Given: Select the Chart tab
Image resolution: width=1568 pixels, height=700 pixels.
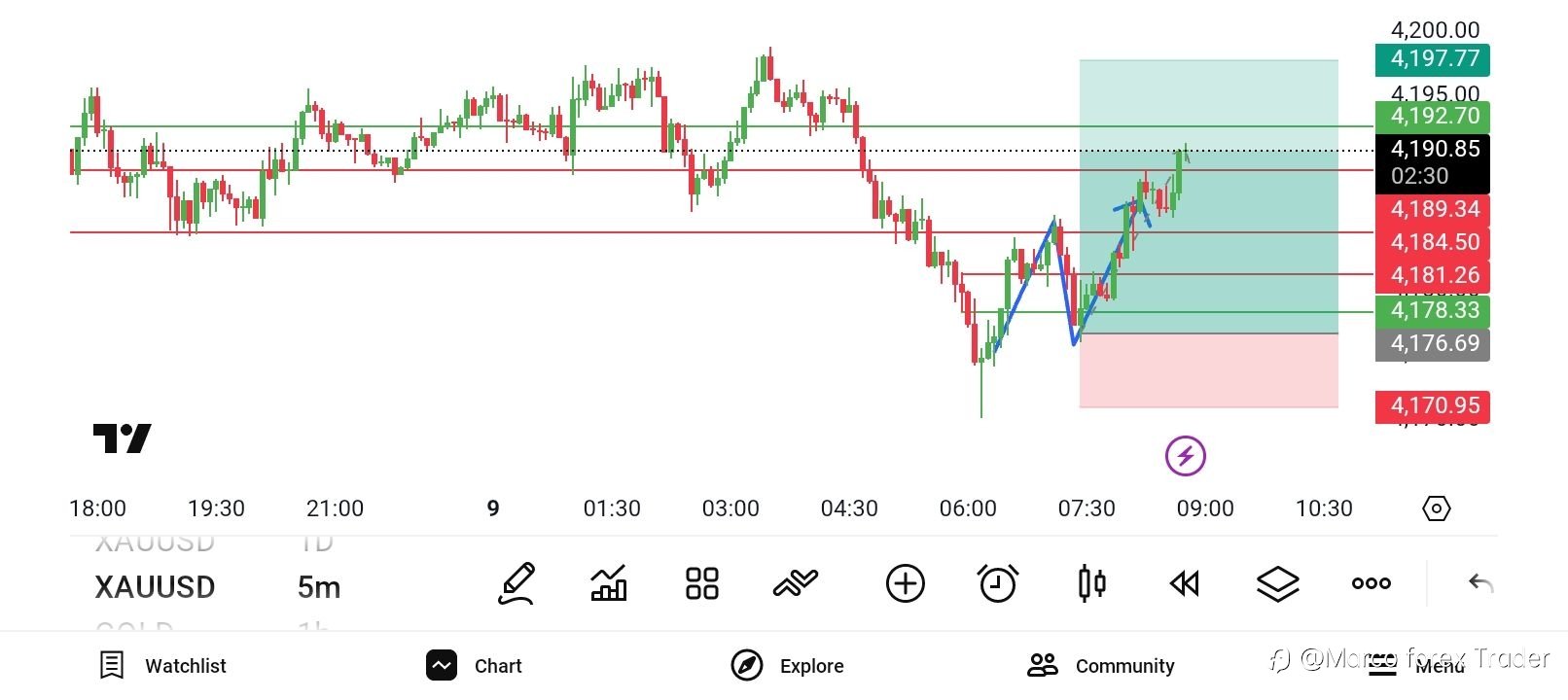Looking at the screenshot, I should 475,665.
